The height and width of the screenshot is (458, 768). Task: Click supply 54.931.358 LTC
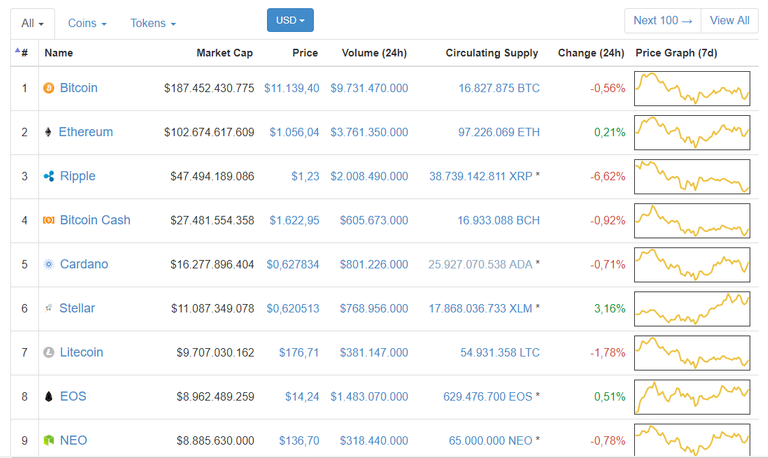(x=500, y=353)
